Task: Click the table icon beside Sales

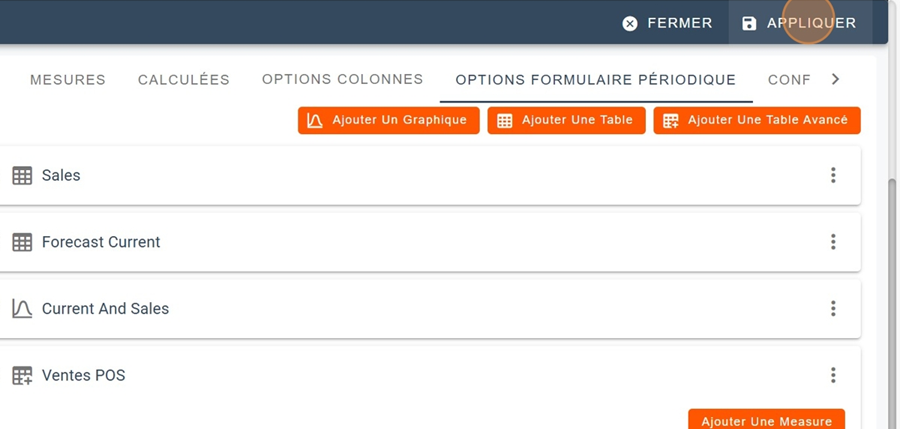Action: tap(22, 176)
